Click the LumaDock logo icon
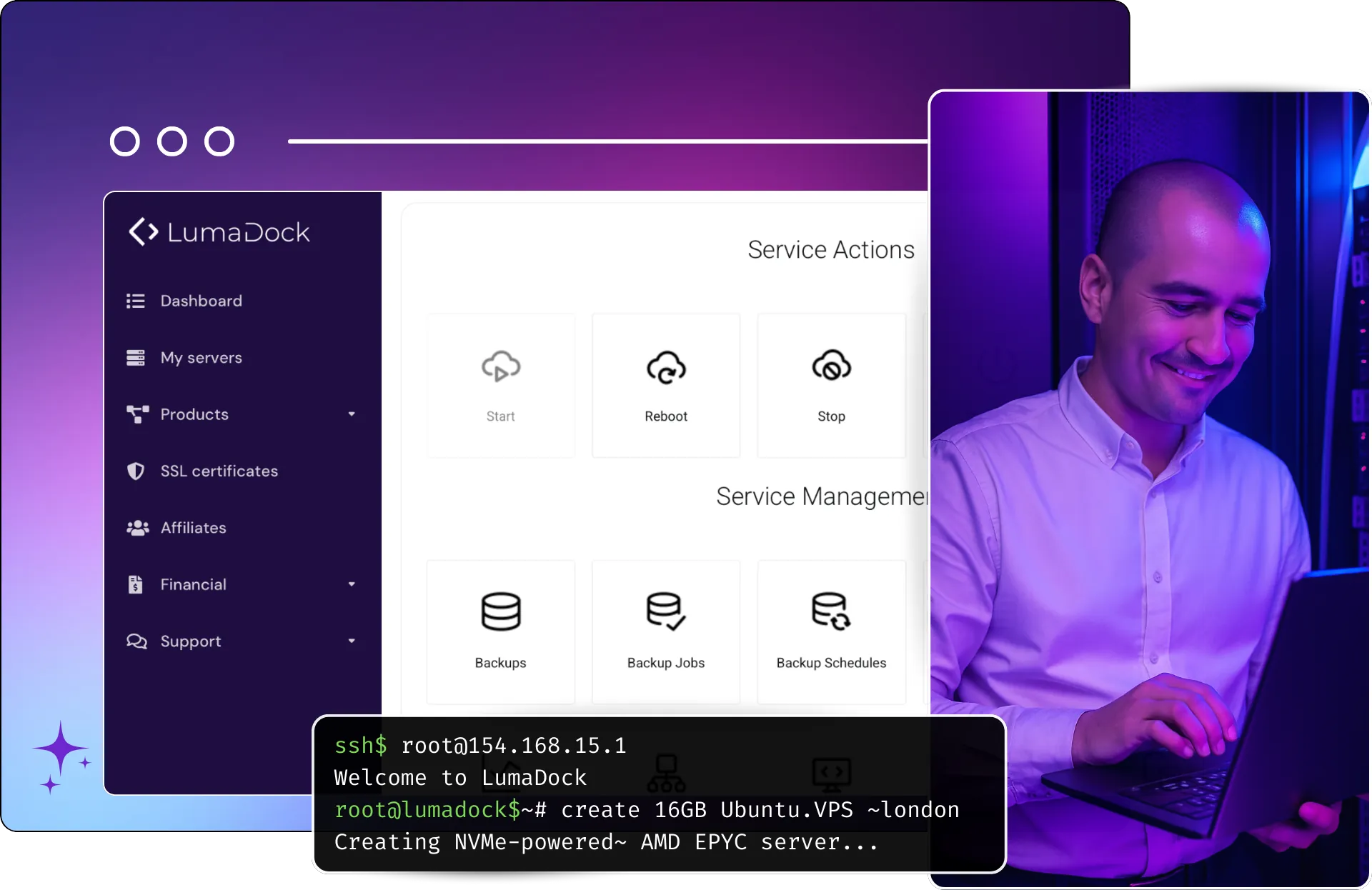 (x=143, y=231)
